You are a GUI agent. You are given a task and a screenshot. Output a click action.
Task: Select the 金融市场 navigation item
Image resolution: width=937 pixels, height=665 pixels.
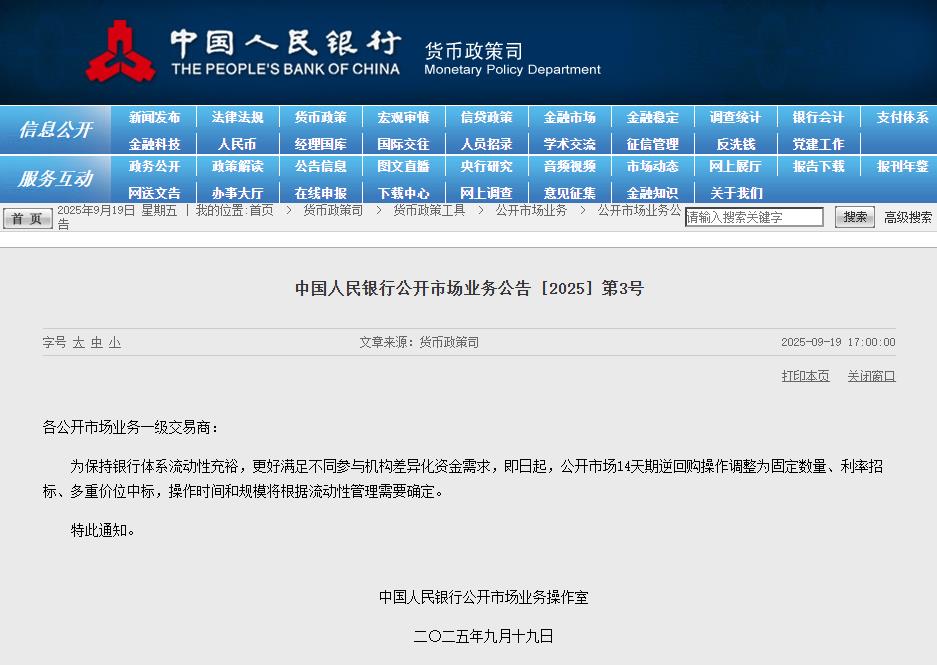569,117
